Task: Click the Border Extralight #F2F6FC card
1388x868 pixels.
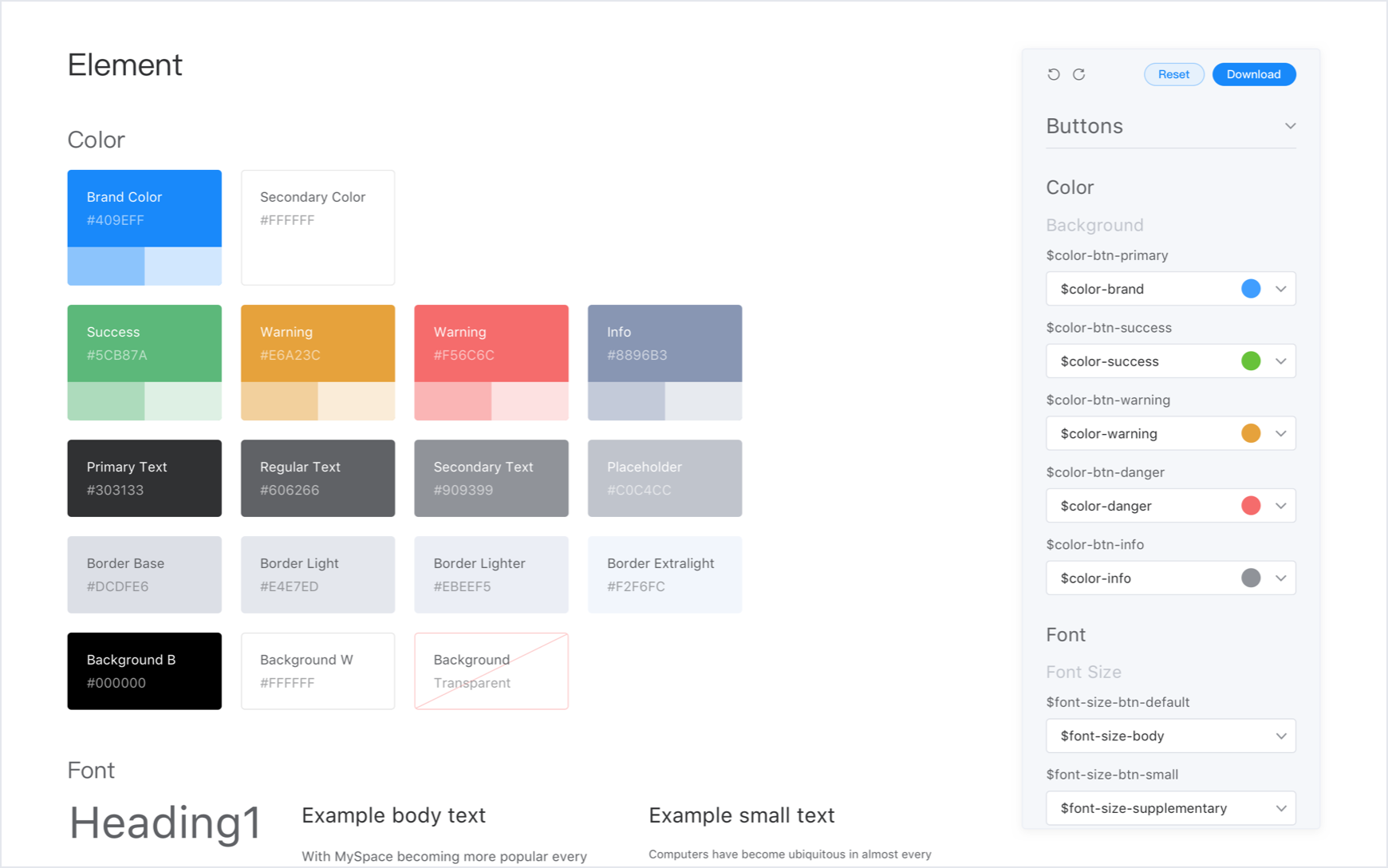Action: click(664, 574)
